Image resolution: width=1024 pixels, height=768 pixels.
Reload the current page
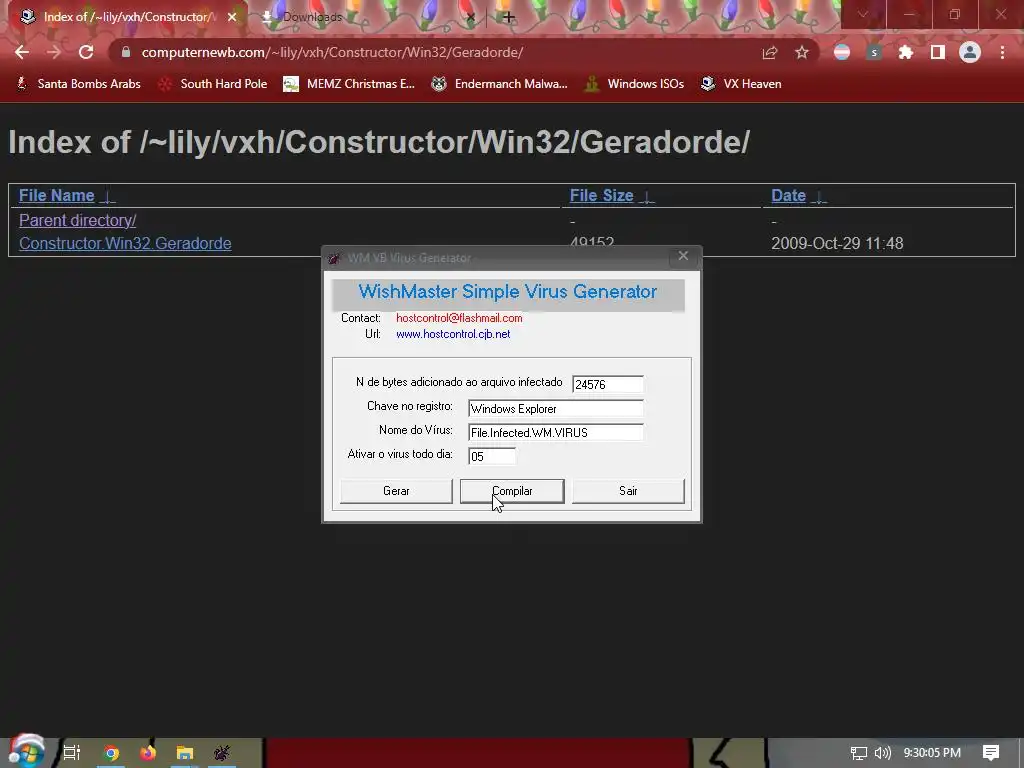(86, 52)
